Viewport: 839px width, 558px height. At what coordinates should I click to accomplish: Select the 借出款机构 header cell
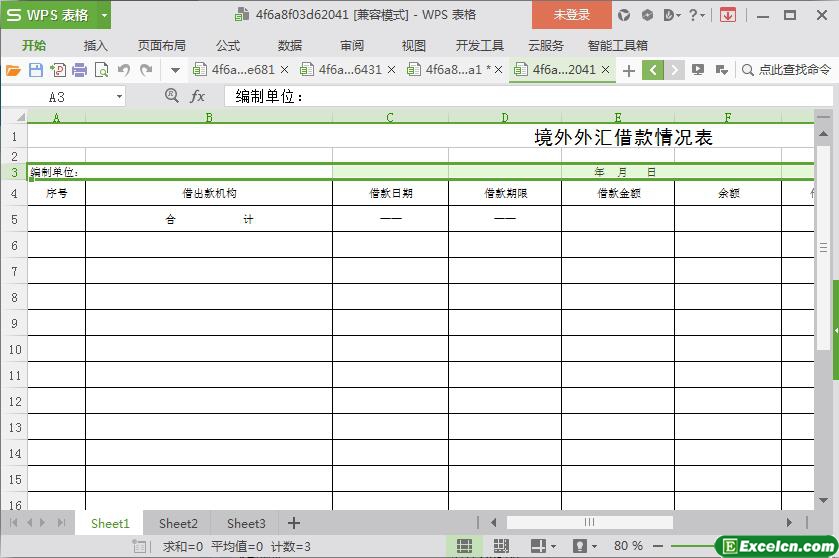(x=209, y=193)
